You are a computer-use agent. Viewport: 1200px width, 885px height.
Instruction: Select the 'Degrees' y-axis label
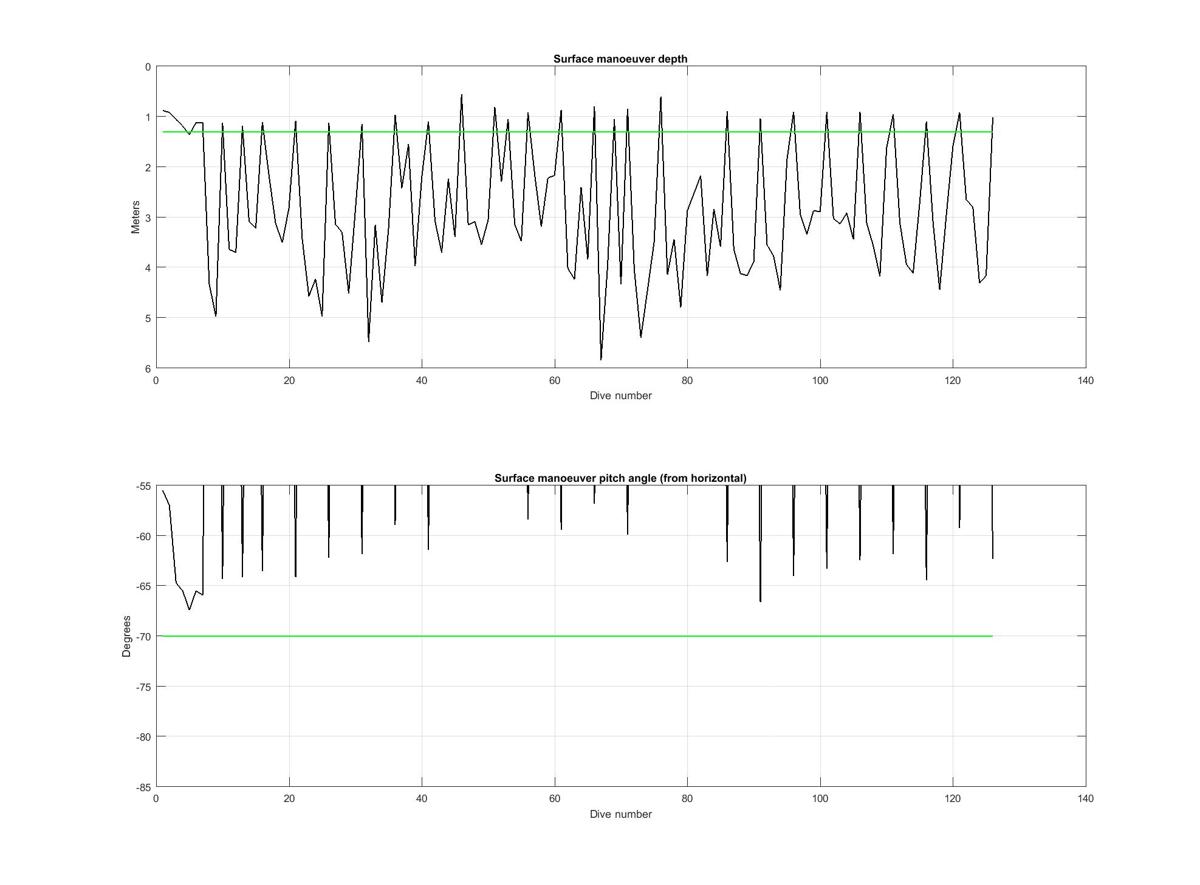tap(127, 636)
